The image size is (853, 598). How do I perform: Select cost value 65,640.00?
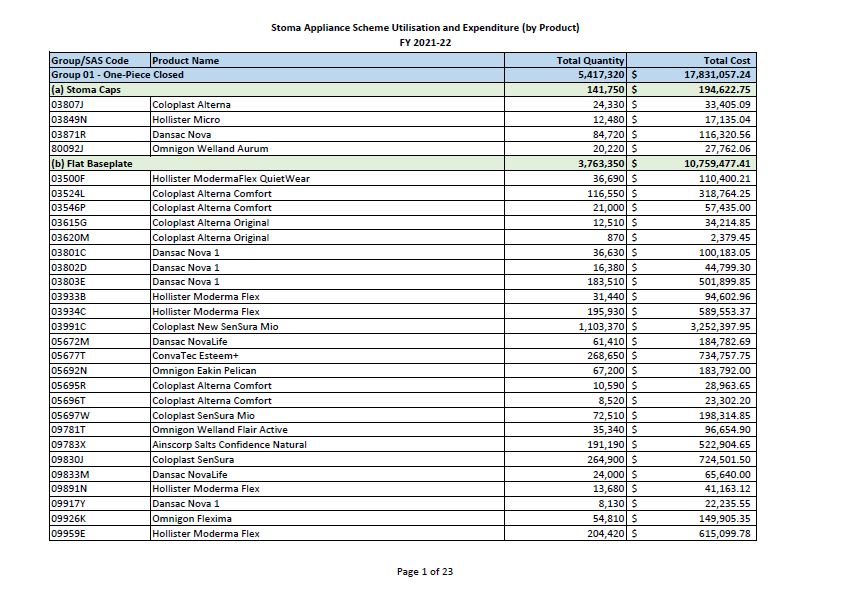coord(691,474)
